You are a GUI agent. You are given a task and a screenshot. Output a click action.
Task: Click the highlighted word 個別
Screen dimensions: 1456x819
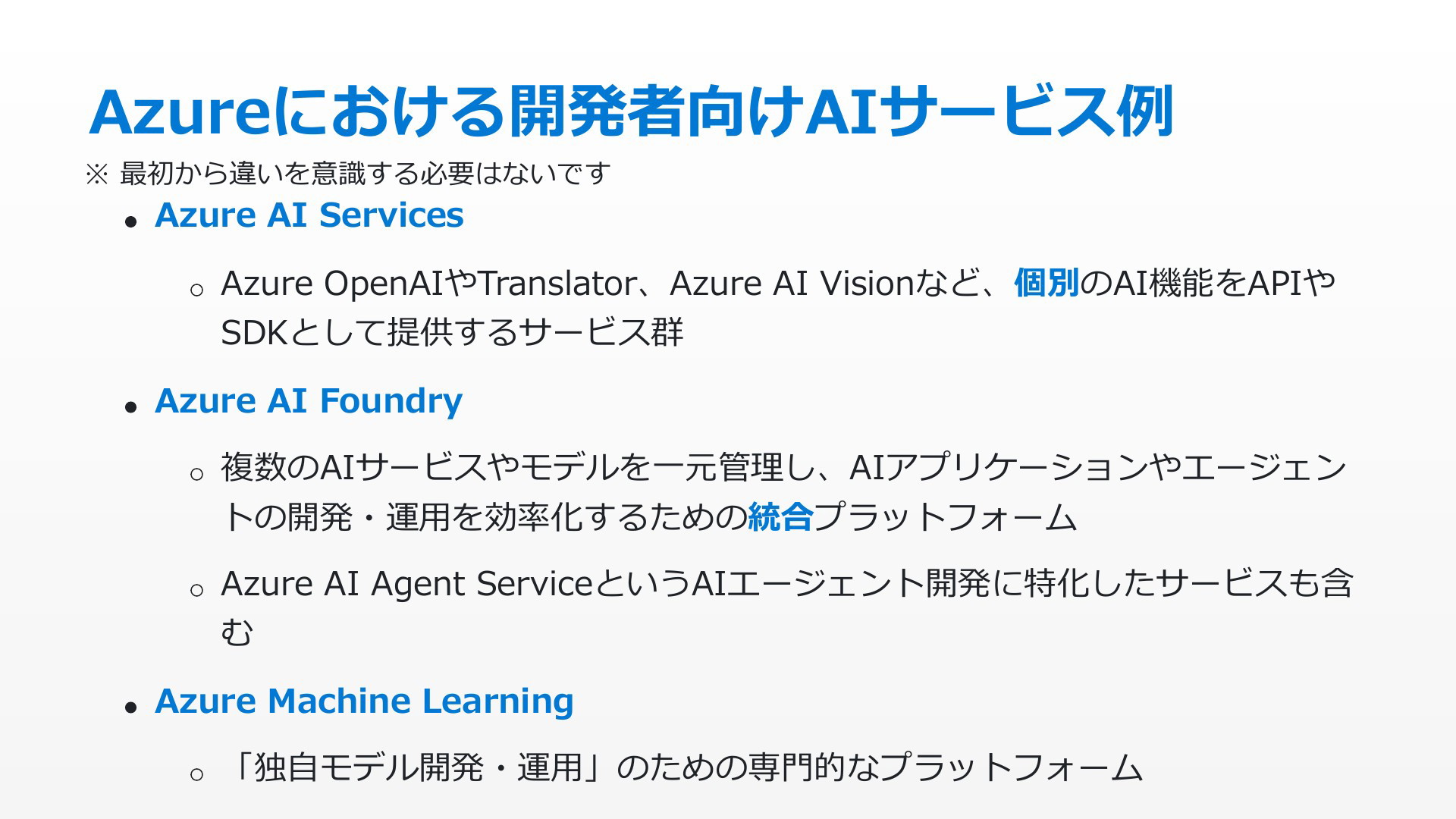click(x=1046, y=283)
